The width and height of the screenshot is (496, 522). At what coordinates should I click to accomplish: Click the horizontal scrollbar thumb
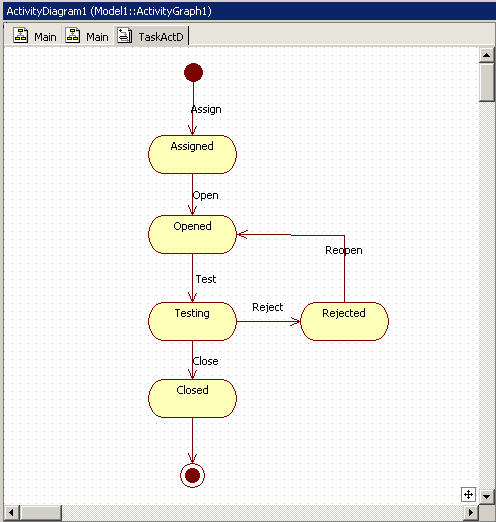pyautogui.click(x=41, y=512)
